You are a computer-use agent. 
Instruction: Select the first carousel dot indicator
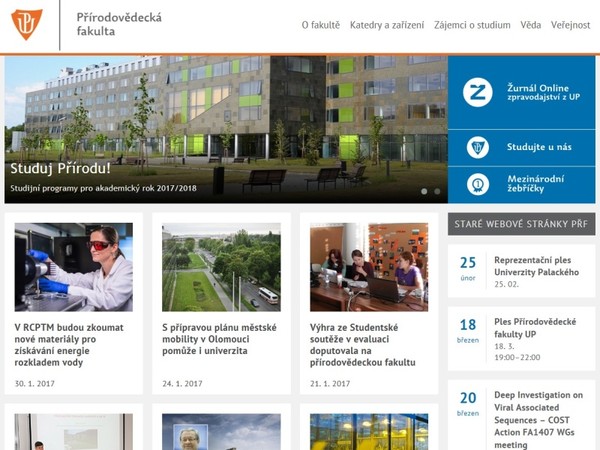[424, 191]
